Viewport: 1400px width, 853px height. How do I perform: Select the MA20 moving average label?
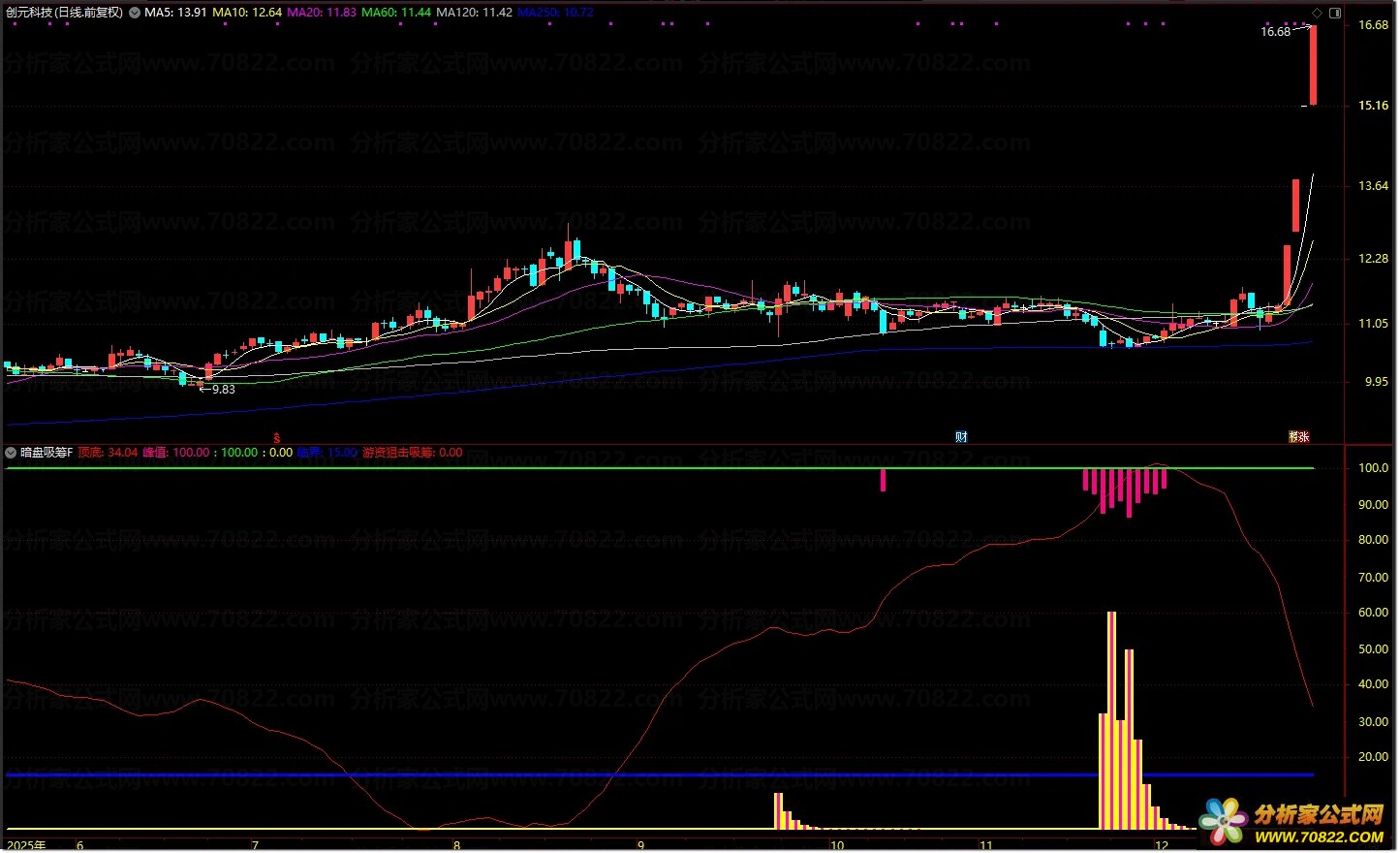tap(322, 13)
